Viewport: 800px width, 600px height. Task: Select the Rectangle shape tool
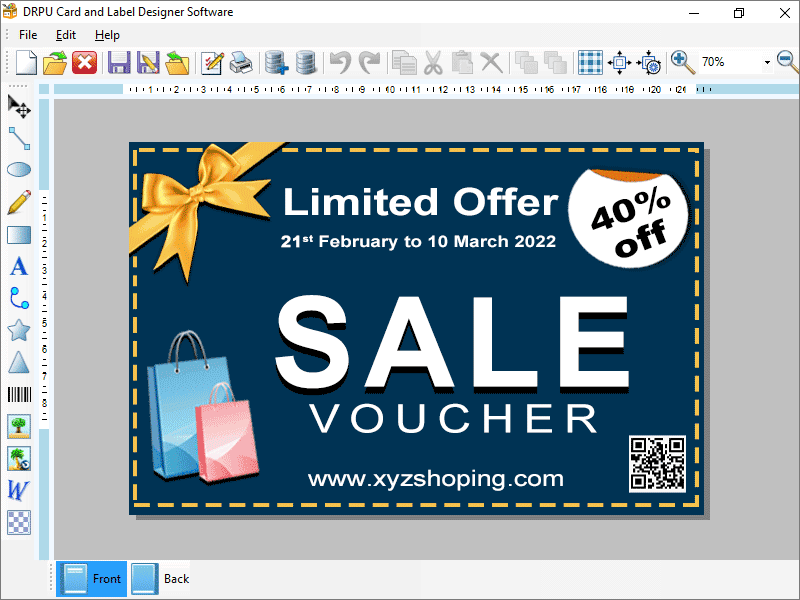click(19, 235)
